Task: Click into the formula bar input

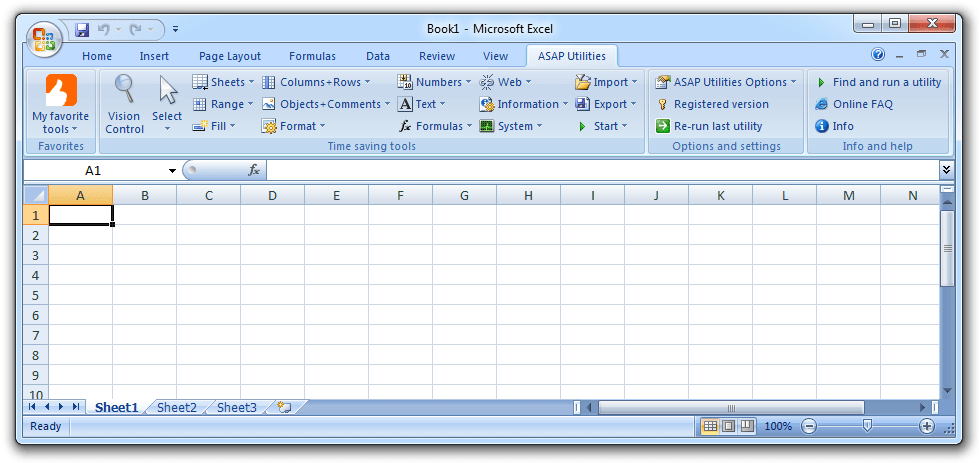Action: click(x=602, y=170)
